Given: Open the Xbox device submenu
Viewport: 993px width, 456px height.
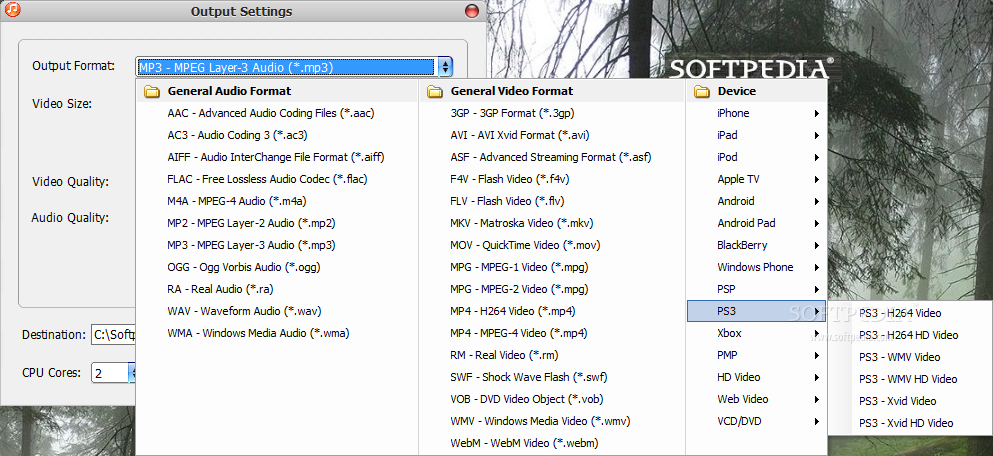Looking at the screenshot, I should click(757, 333).
